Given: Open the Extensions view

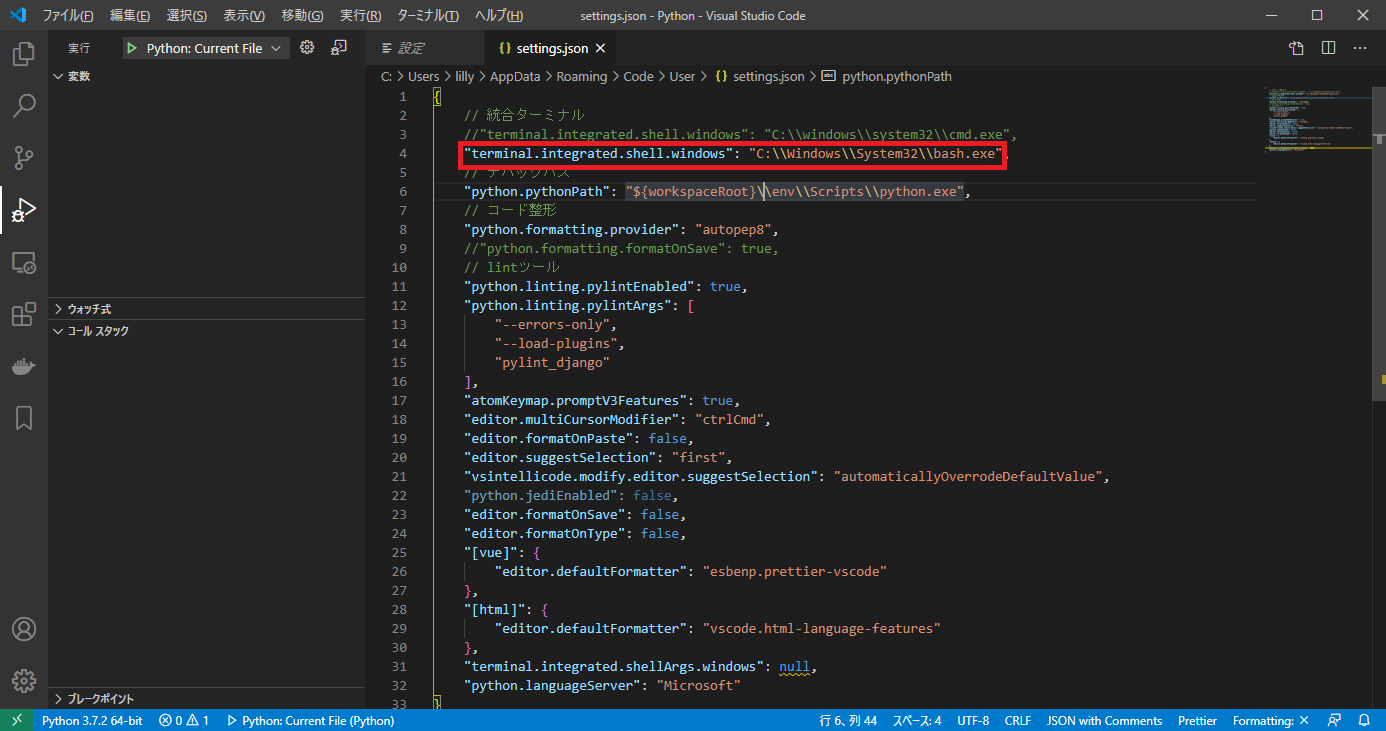Looking at the screenshot, I should 24,314.
